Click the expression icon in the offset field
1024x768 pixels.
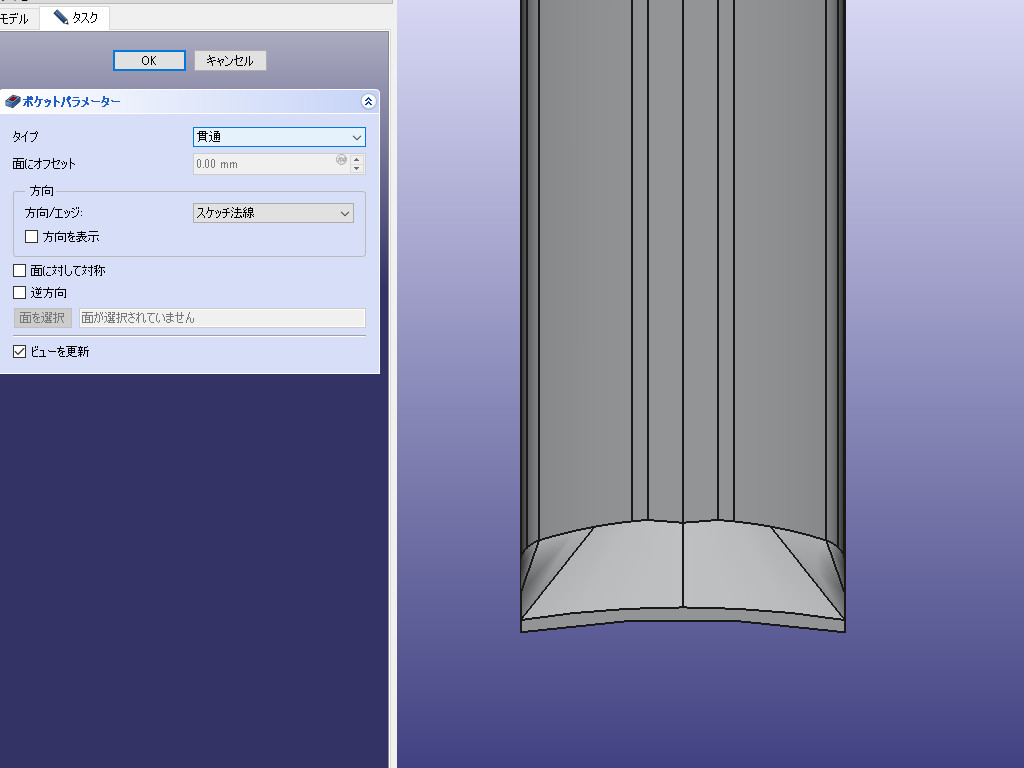pyautogui.click(x=341, y=159)
